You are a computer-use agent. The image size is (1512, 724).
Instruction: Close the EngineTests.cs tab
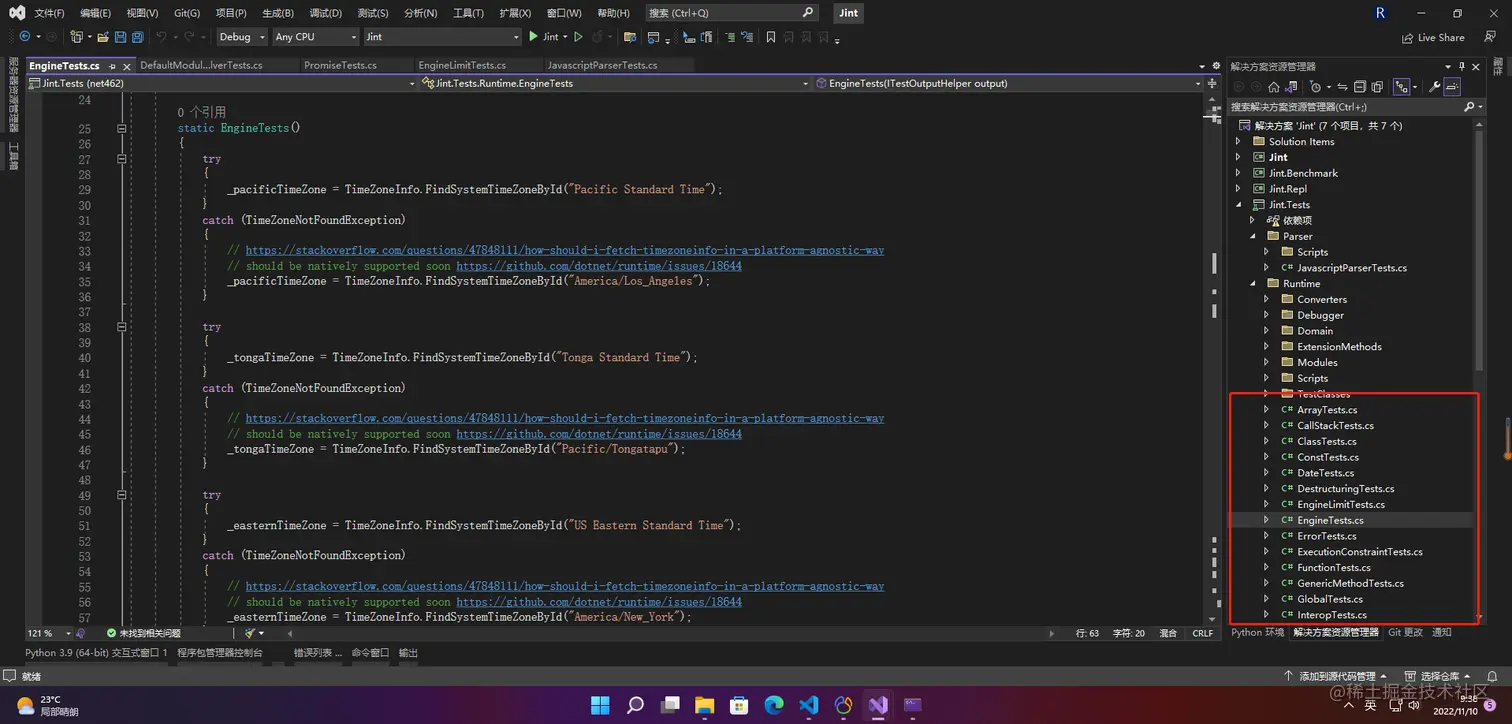coord(126,66)
